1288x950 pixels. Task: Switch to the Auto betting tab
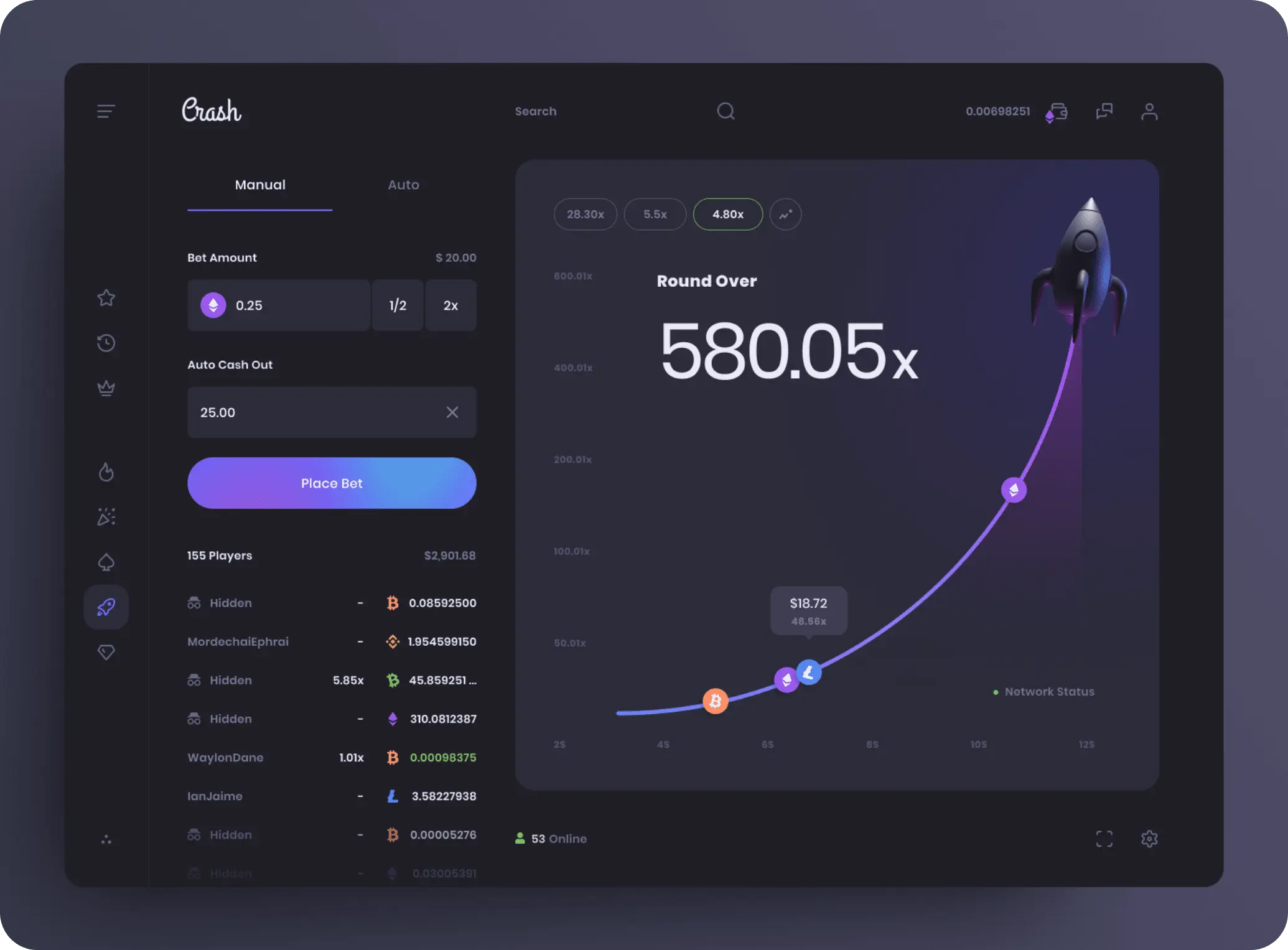click(403, 185)
